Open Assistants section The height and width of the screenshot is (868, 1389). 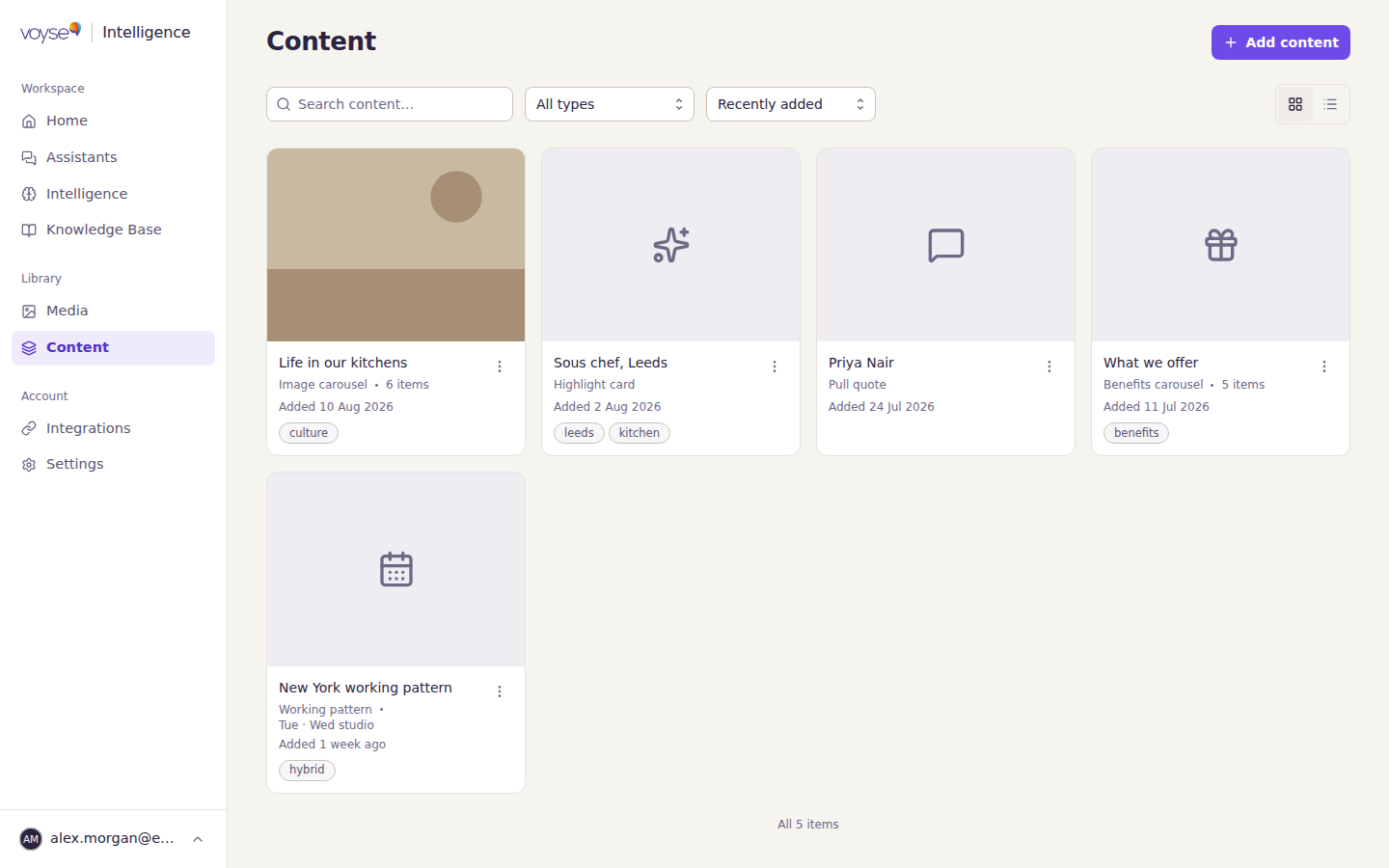pos(113,157)
